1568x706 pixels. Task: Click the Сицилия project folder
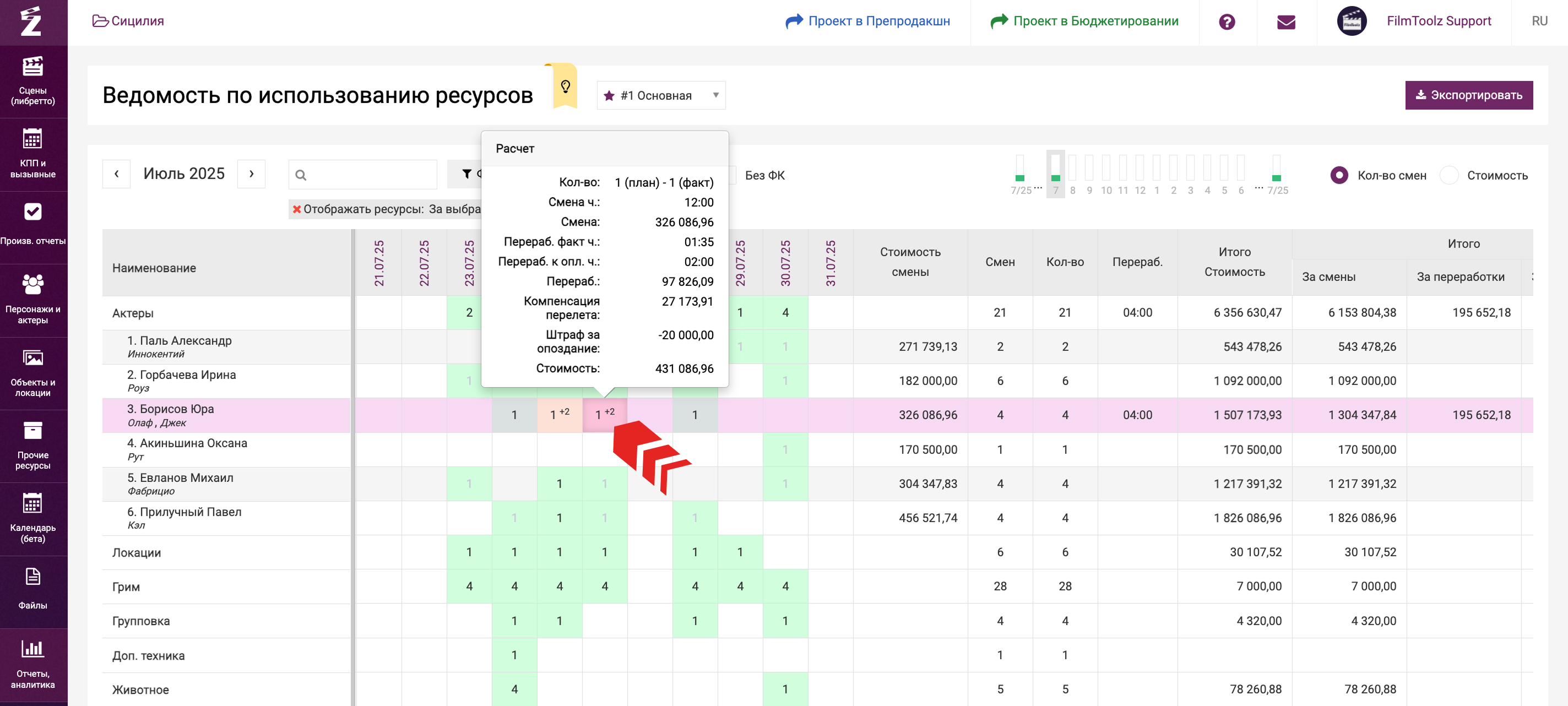tap(128, 21)
